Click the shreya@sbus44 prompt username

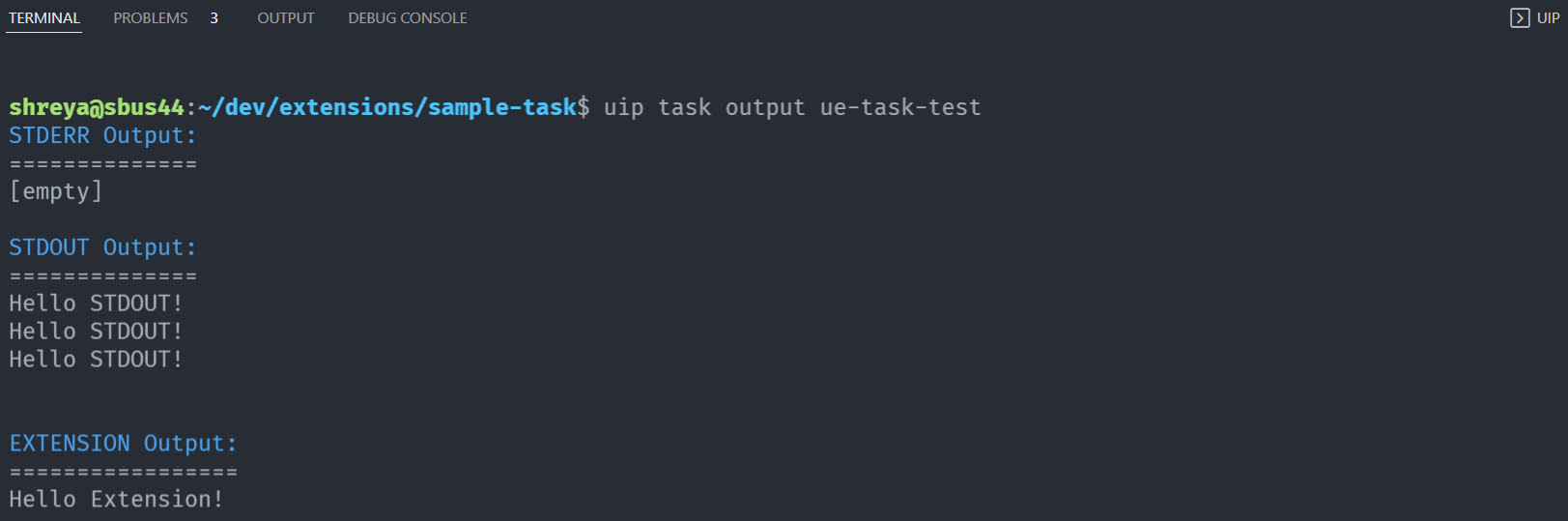tap(97, 107)
